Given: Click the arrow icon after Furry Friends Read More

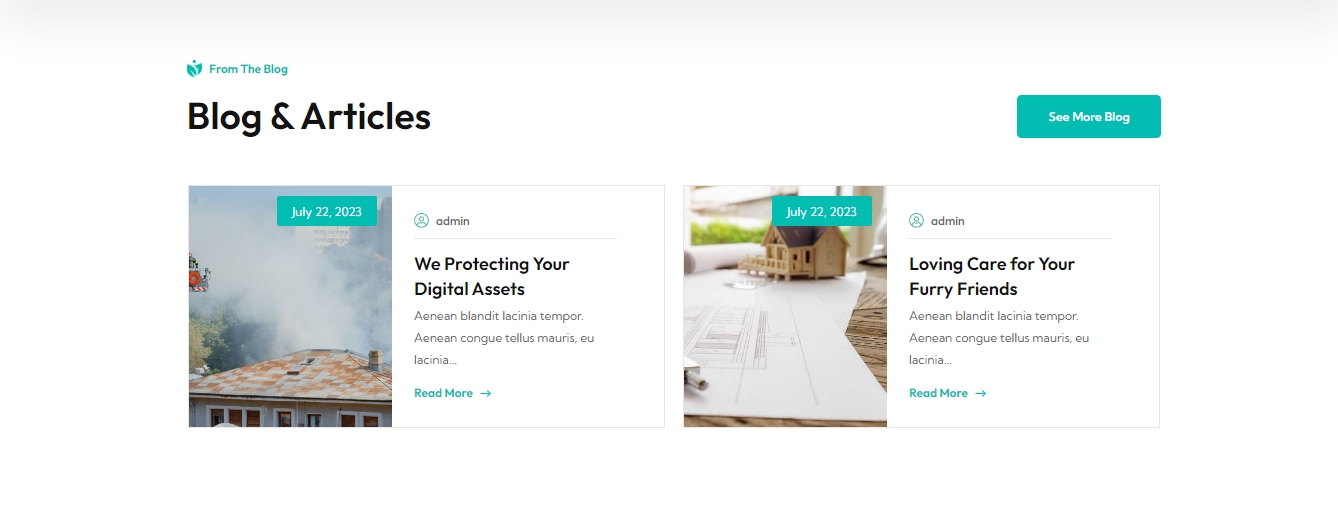Looking at the screenshot, I should point(981,393).
